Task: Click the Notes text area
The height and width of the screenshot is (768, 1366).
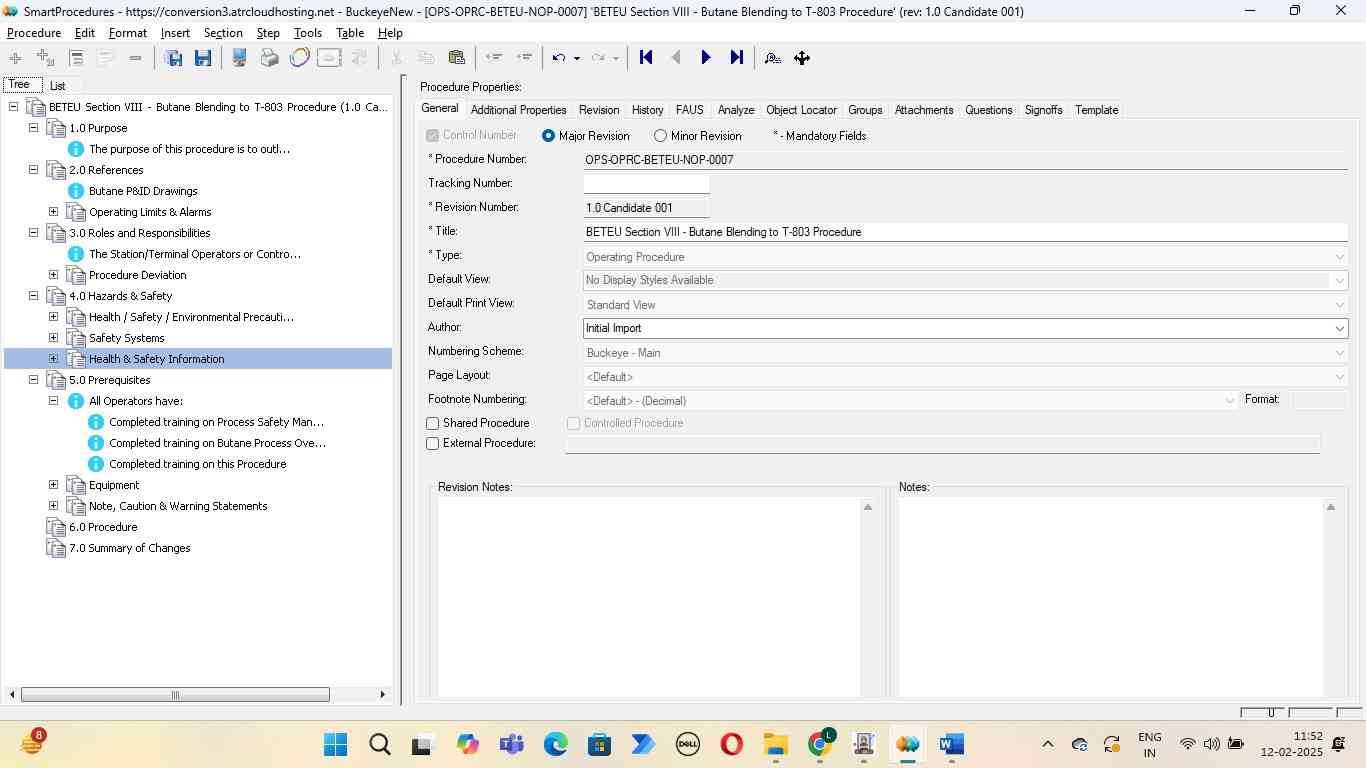Action: tap(1109, 596)
